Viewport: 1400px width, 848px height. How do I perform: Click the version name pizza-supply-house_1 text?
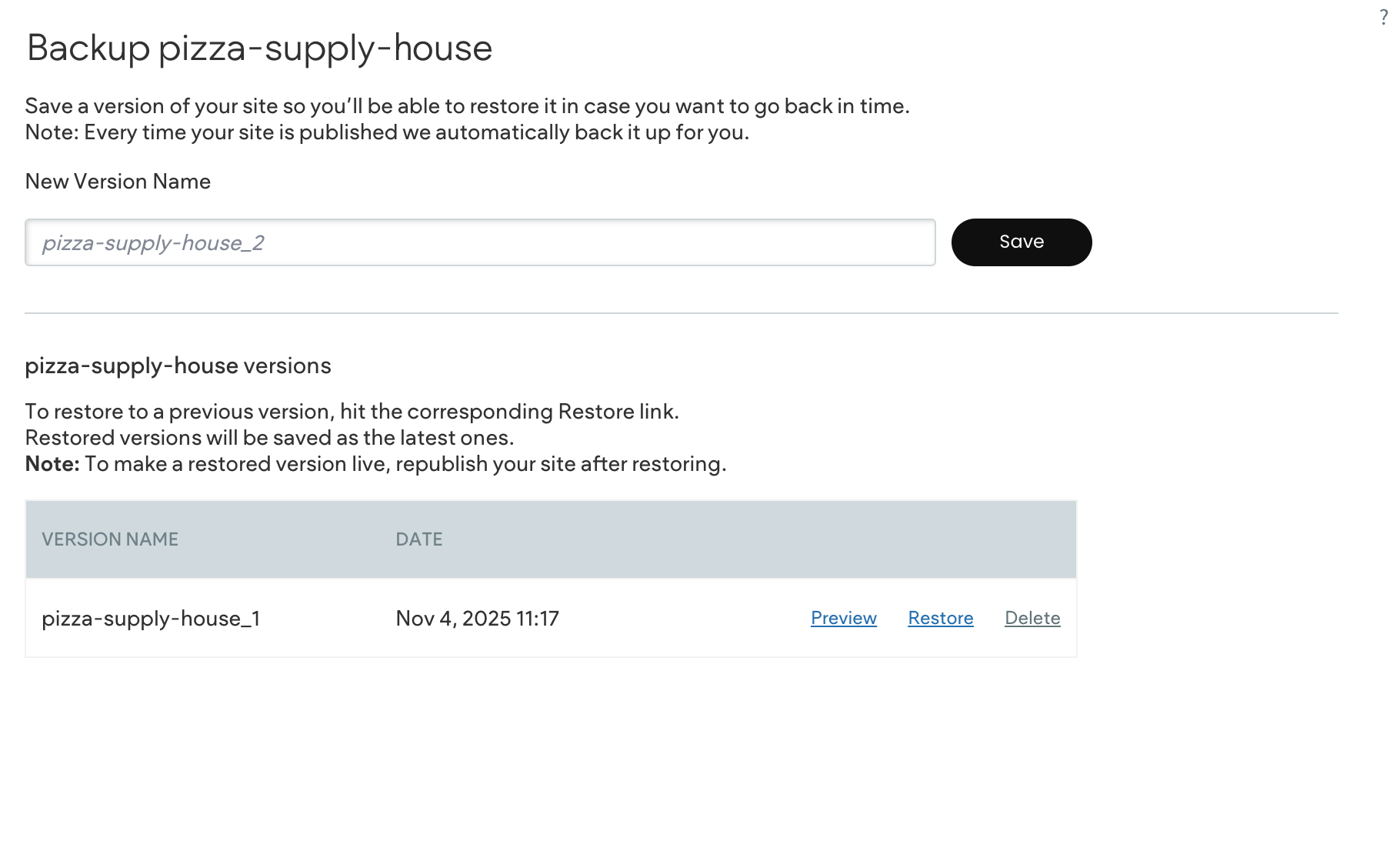click(152, 618)
